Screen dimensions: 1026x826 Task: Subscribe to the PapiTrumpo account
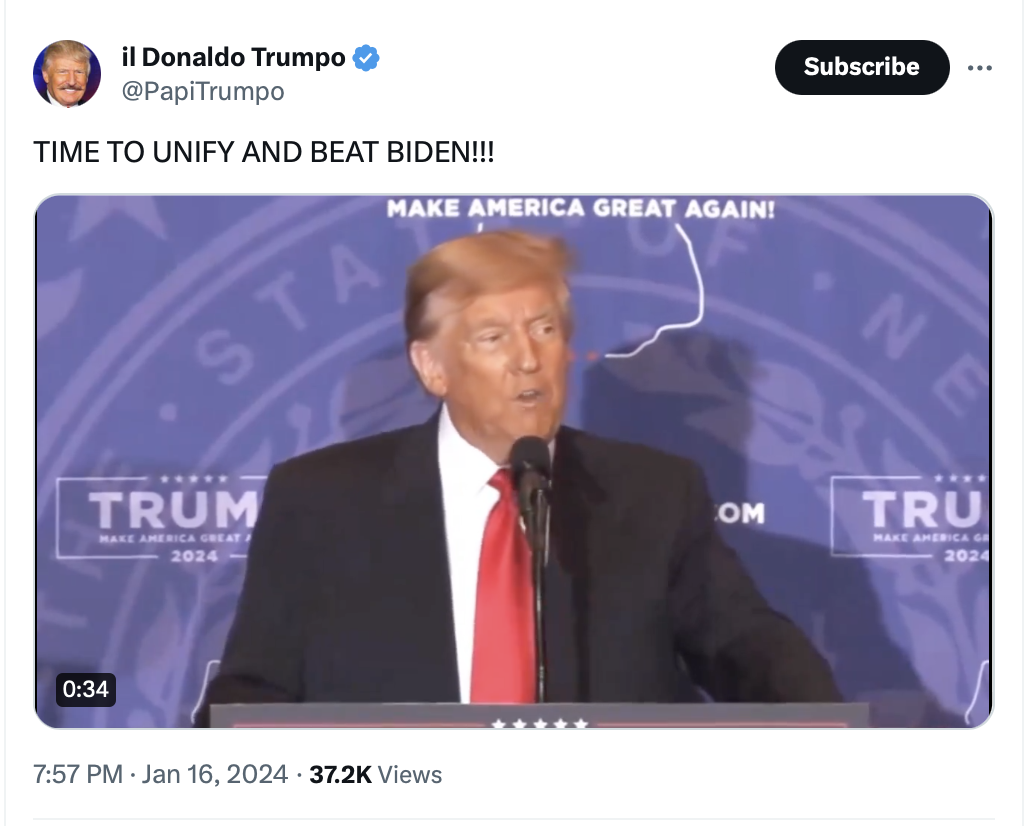[x=861, y=67]
